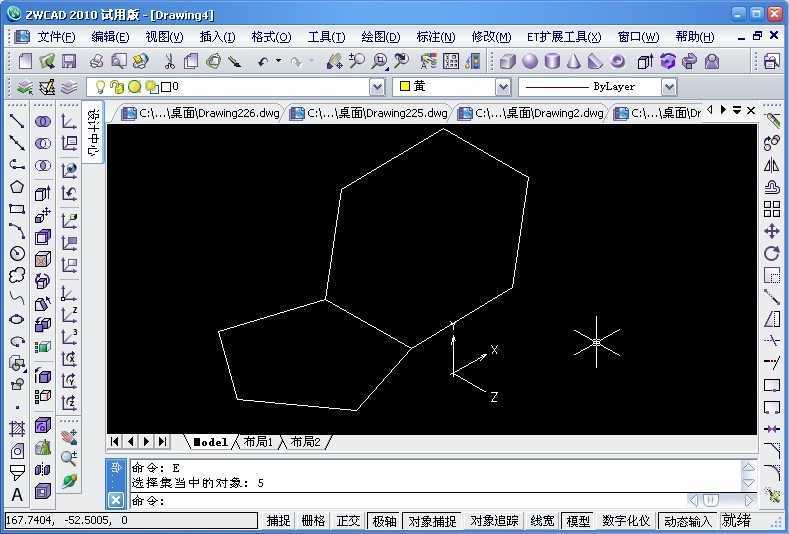Select the Mirror modify tool
Image resolution: width=789 pixels, height=534 pixels.
(771, 165)
